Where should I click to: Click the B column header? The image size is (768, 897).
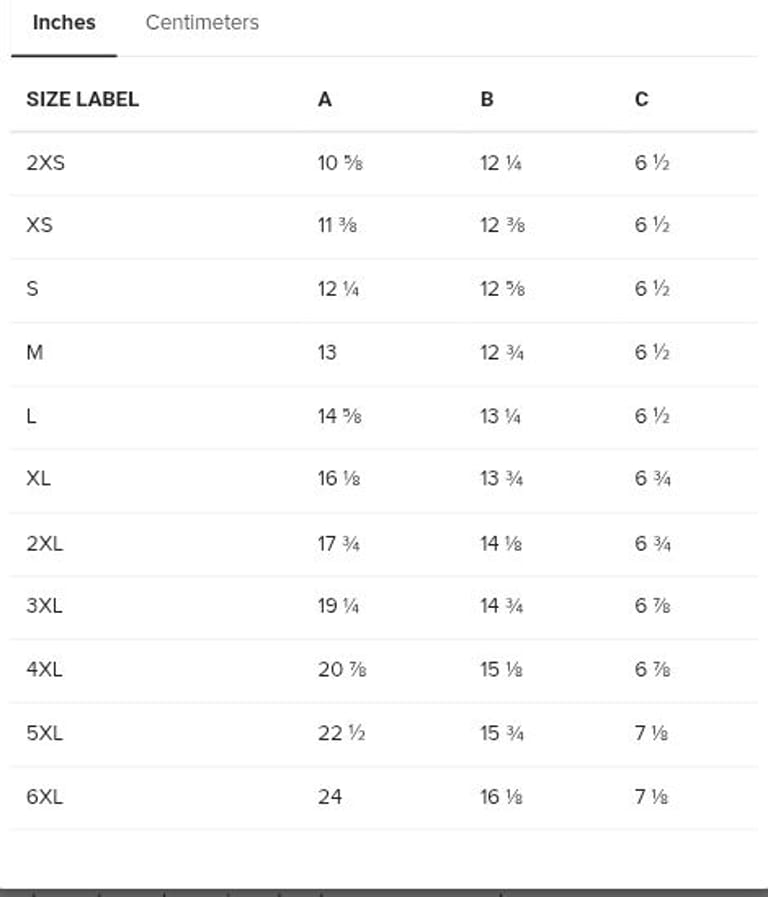(x=487, y=99)
